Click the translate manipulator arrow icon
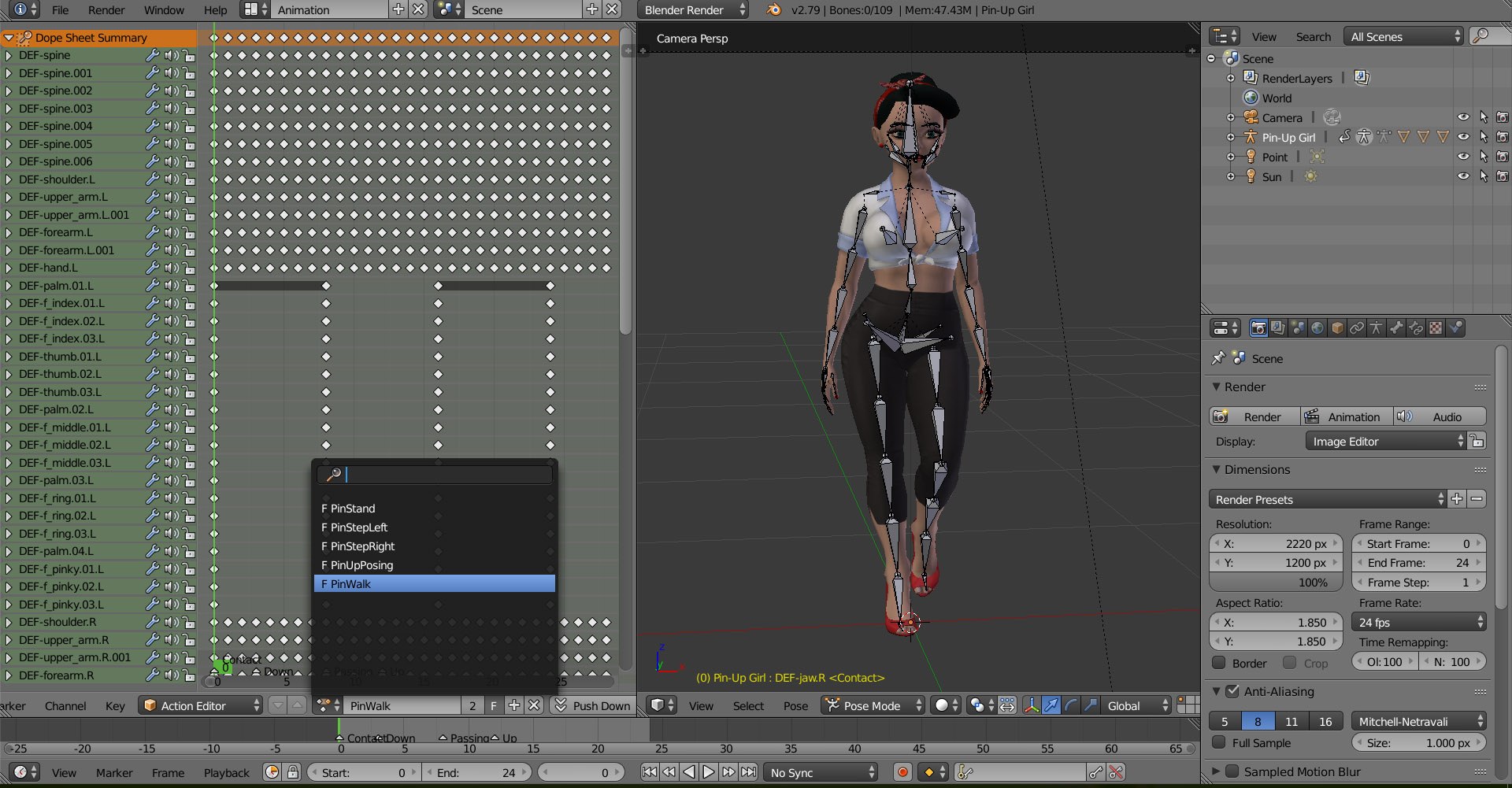 click(x=1051, y=705)
